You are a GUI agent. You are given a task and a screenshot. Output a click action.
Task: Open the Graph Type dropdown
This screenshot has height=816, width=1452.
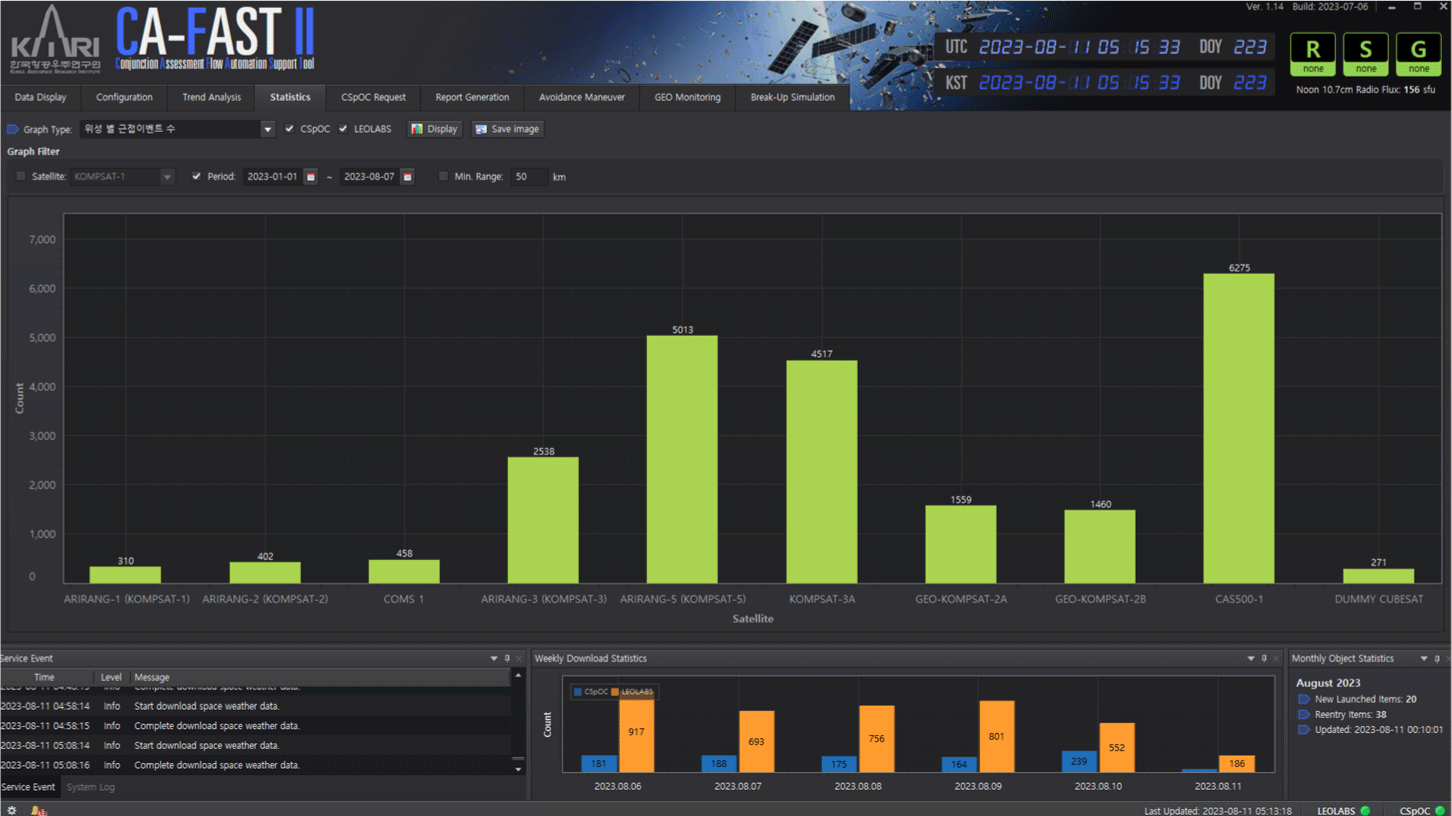[267, 129]
